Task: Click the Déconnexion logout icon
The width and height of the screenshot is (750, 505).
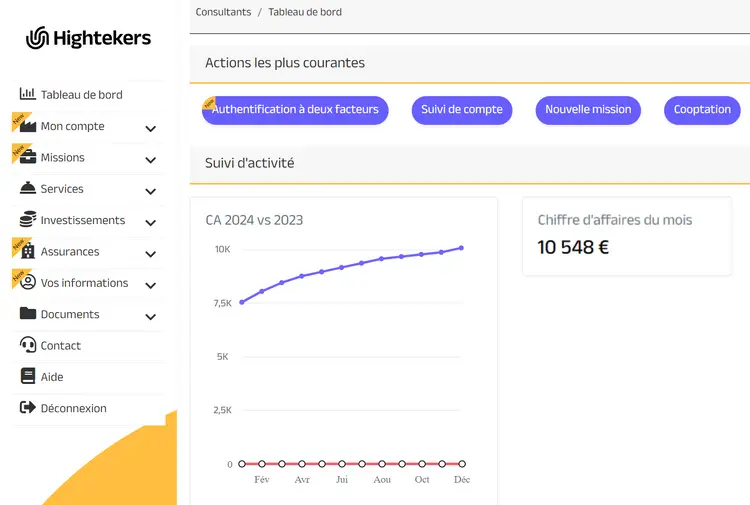Action: (x=28, y=408)
